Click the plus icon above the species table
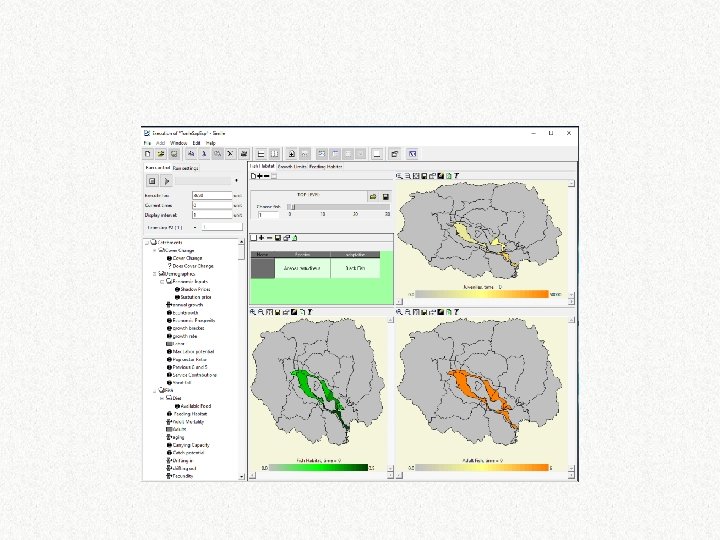The image size is (720, 540). 261,237
